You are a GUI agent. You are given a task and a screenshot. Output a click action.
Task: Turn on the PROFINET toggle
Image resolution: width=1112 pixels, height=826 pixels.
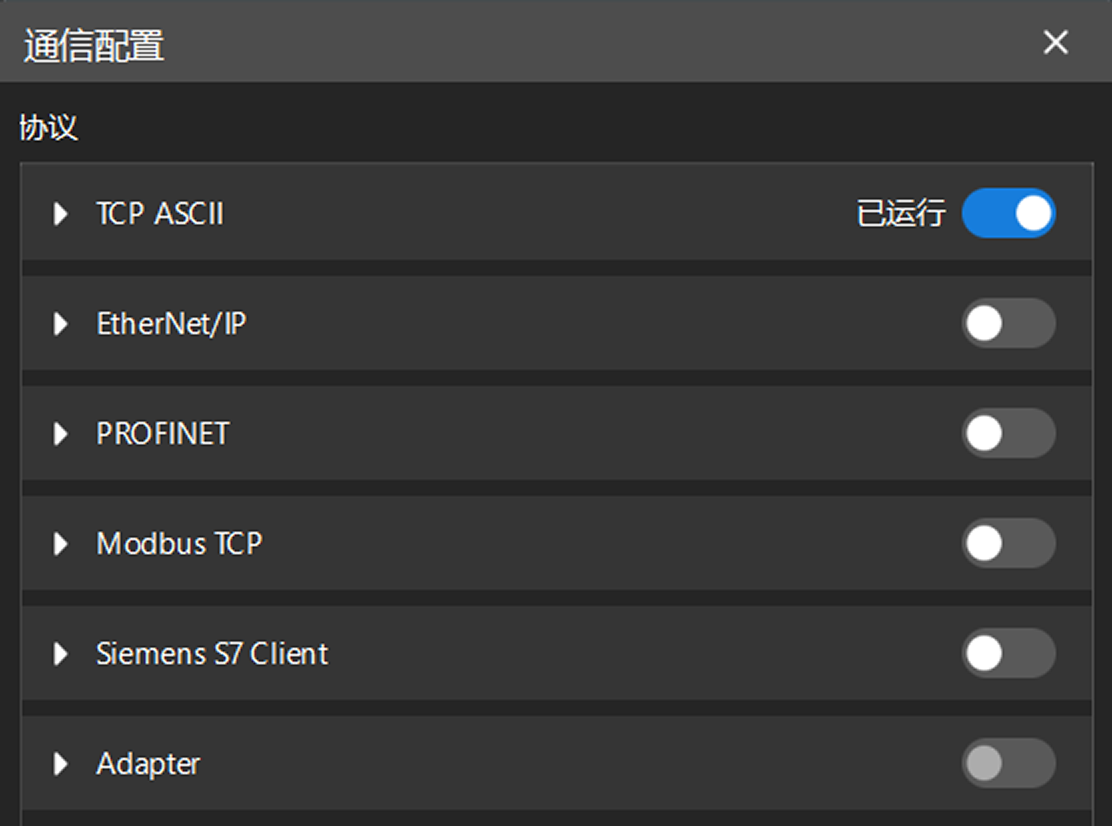1008,433
